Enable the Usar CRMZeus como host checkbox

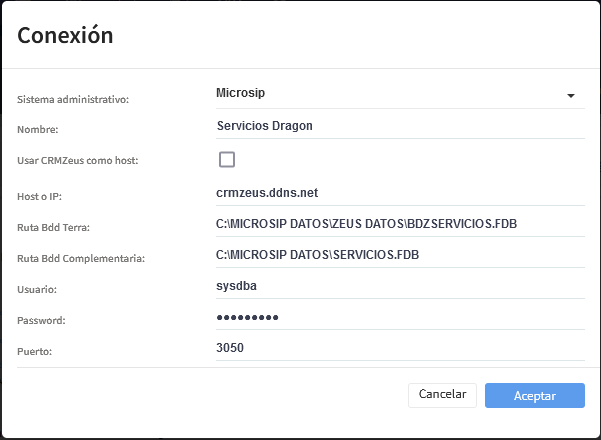point(227,159)
